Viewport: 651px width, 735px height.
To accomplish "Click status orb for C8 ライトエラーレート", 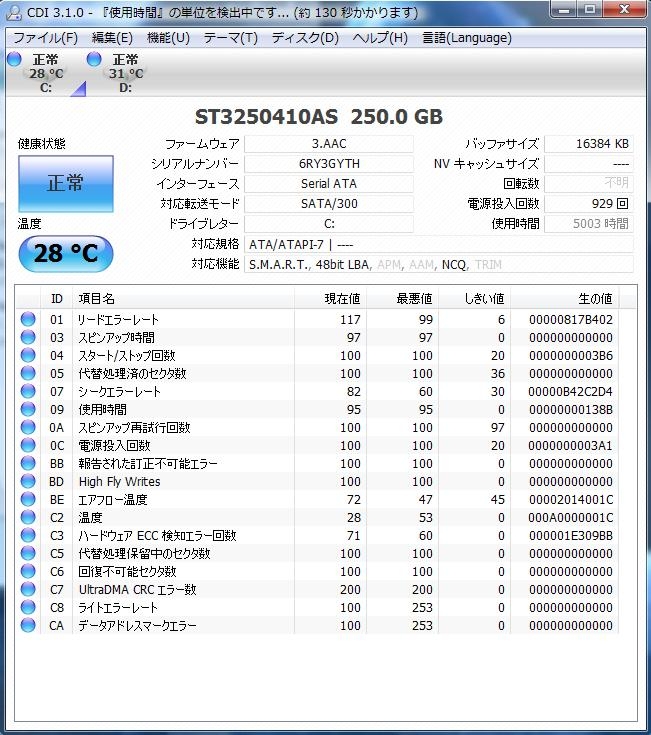I will (x=28, y=607).
